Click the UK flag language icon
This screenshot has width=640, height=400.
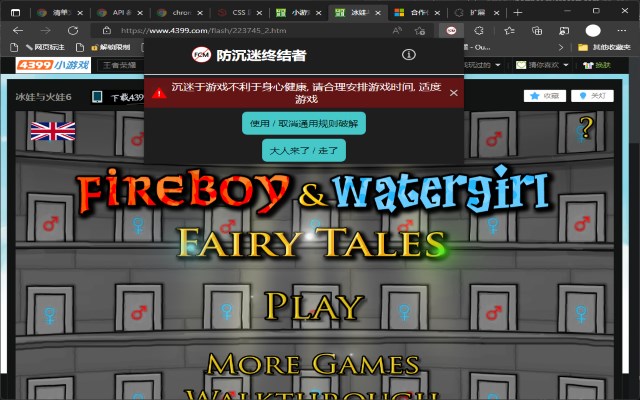pyautogui.click(x=53, y=131)
